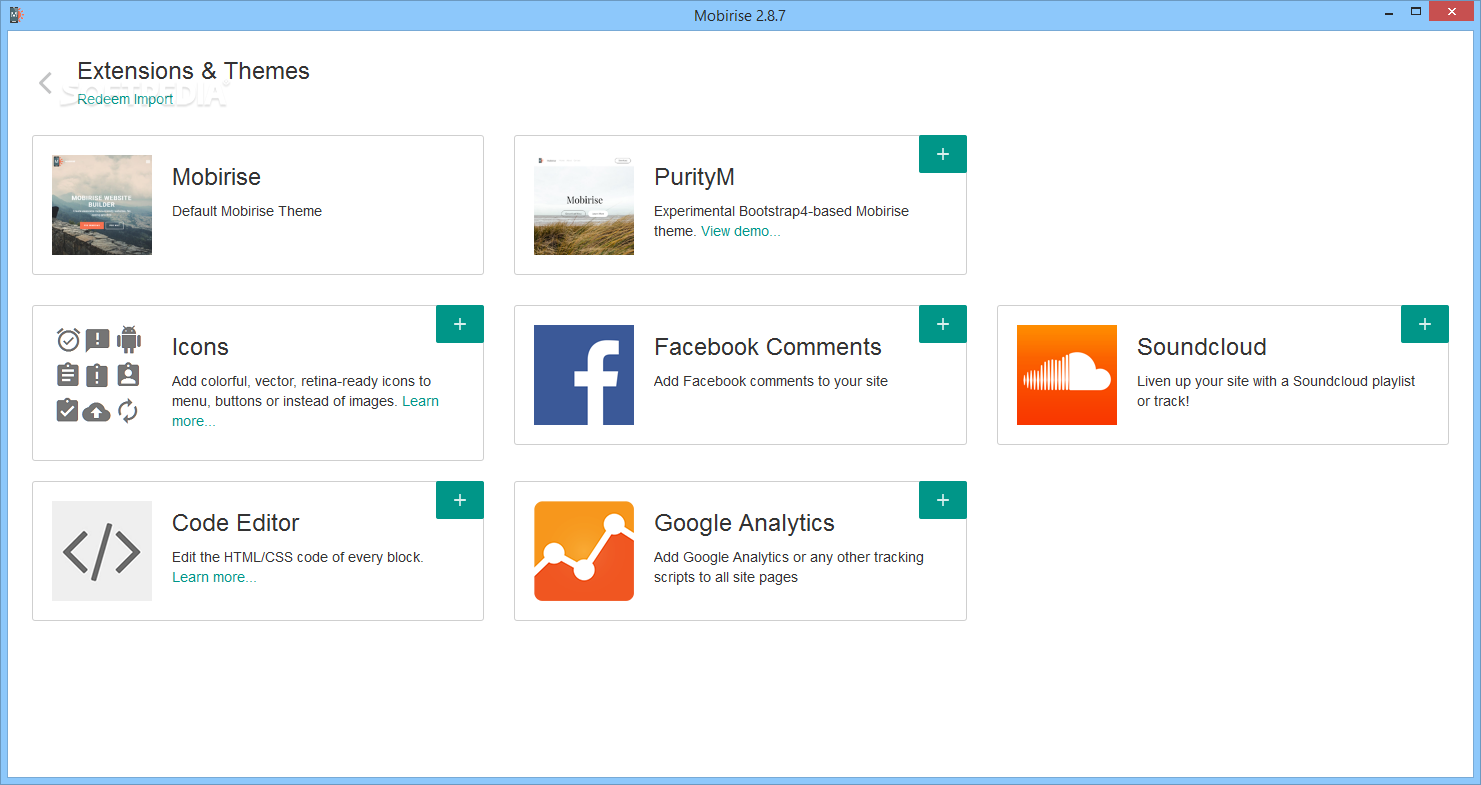Click the clipboard checkmark icon in Icons card

68,410
